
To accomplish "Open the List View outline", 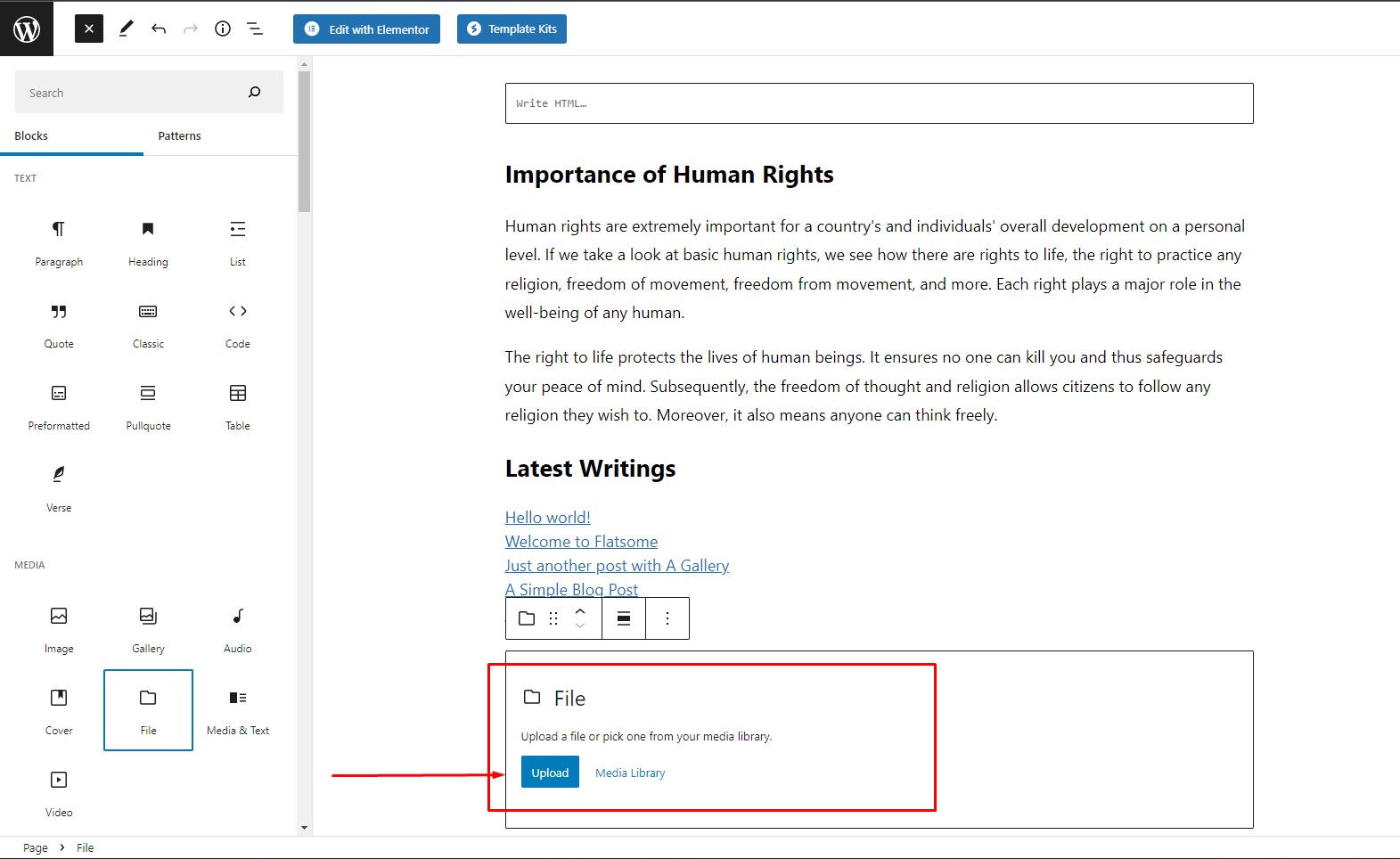I will tap(255, 29).
